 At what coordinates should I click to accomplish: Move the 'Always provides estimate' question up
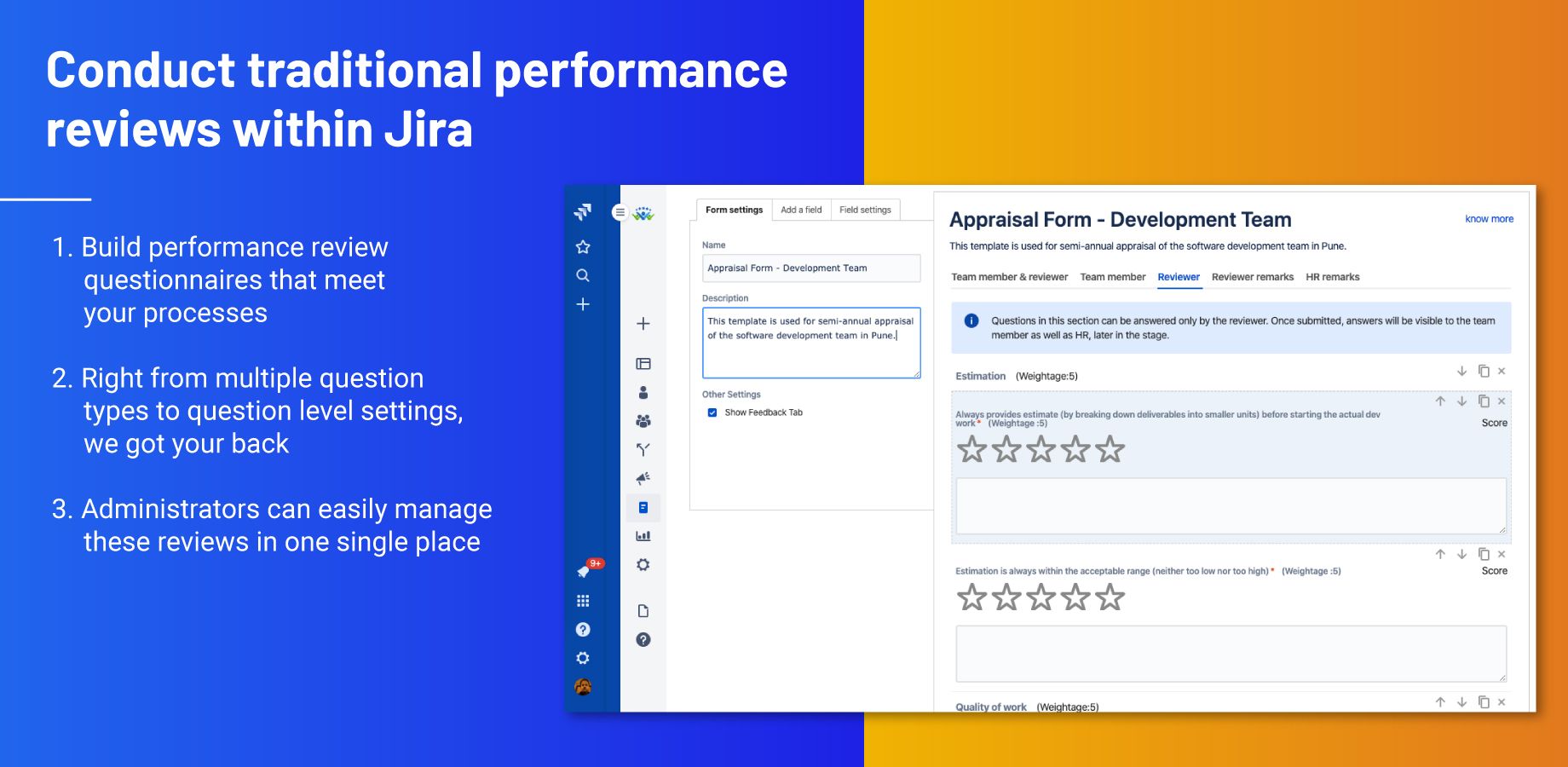1440,401
